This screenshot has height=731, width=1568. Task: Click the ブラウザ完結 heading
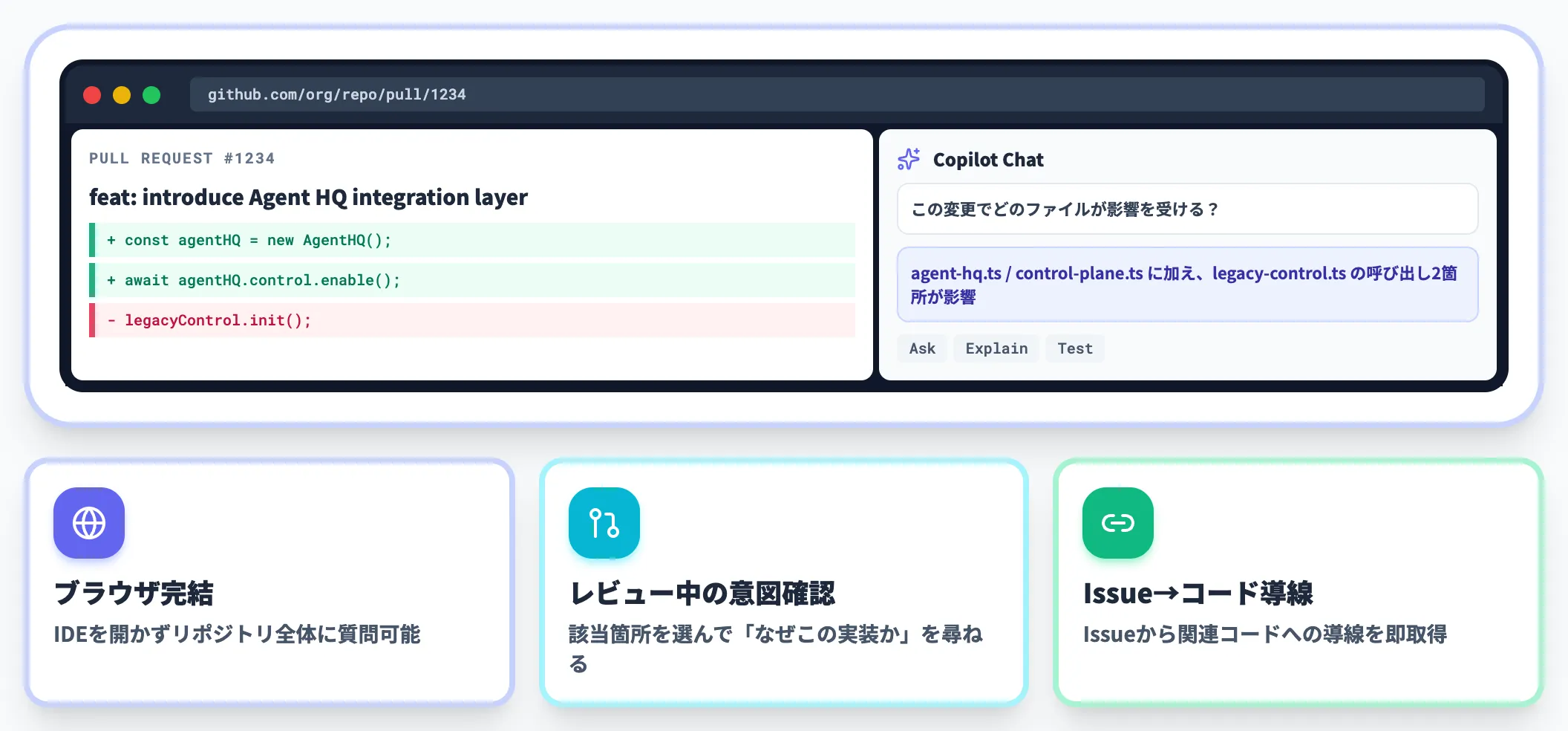[x=134, y=593]
